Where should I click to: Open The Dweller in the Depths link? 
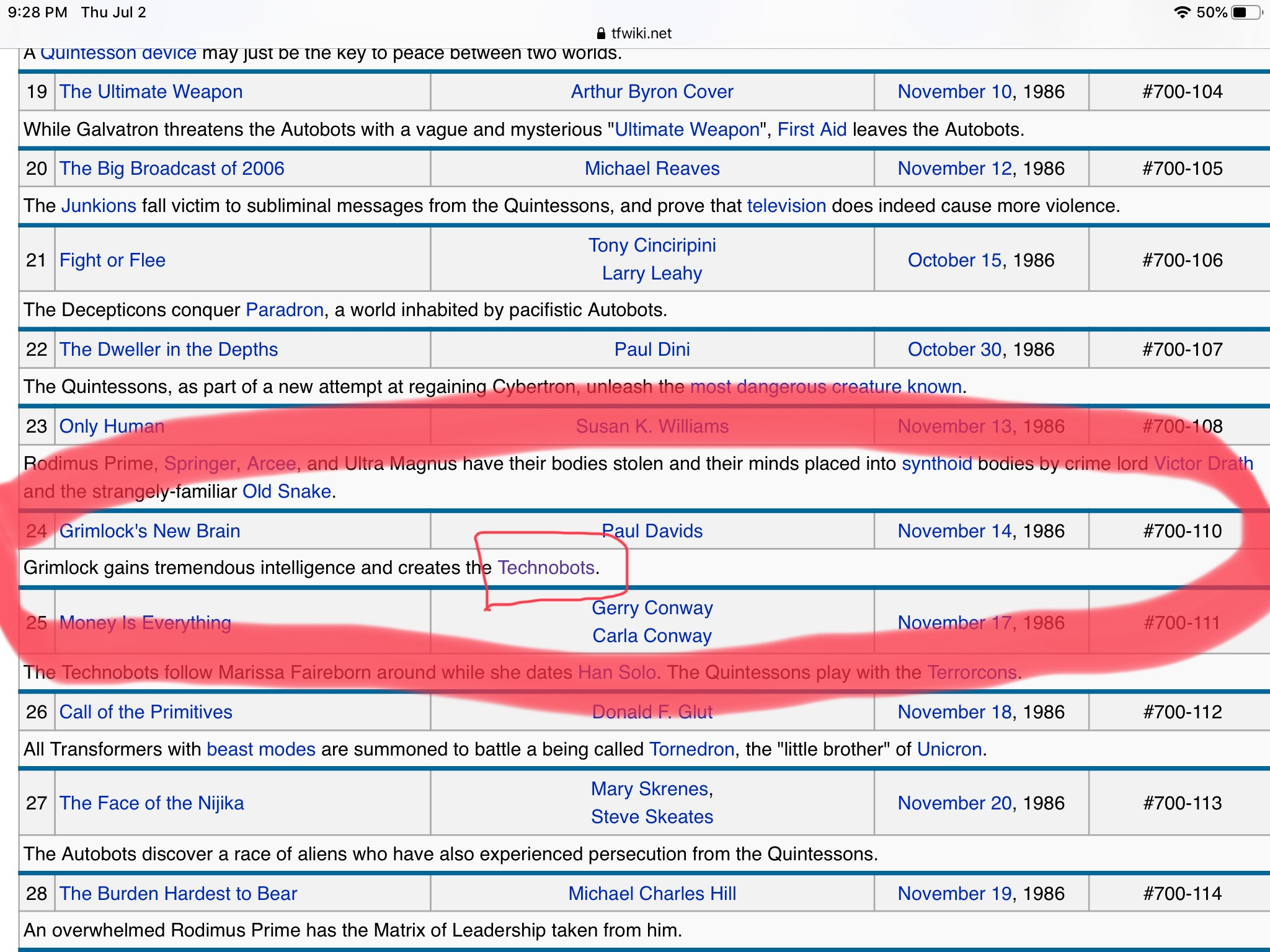[x=169, y=350]
